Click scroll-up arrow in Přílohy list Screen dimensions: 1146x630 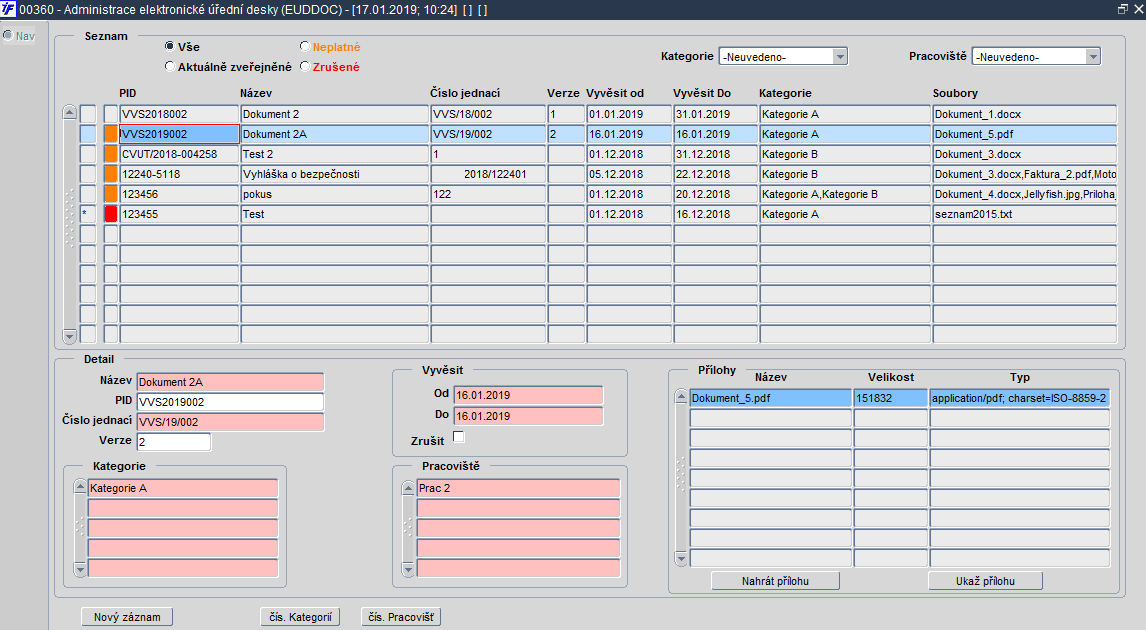[681, 397]
